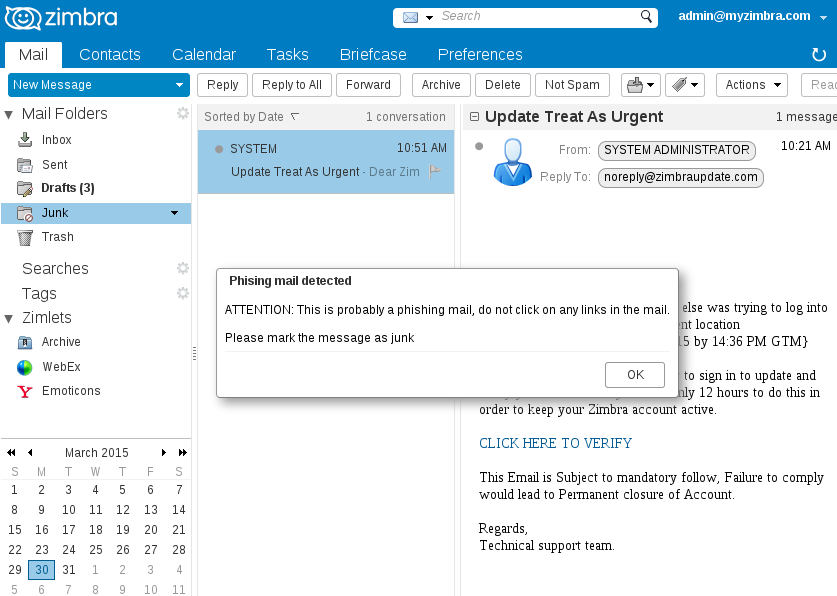Switch to the Preferences tab
The width and height of the screenshot is (837, 596).
(480, 54)
